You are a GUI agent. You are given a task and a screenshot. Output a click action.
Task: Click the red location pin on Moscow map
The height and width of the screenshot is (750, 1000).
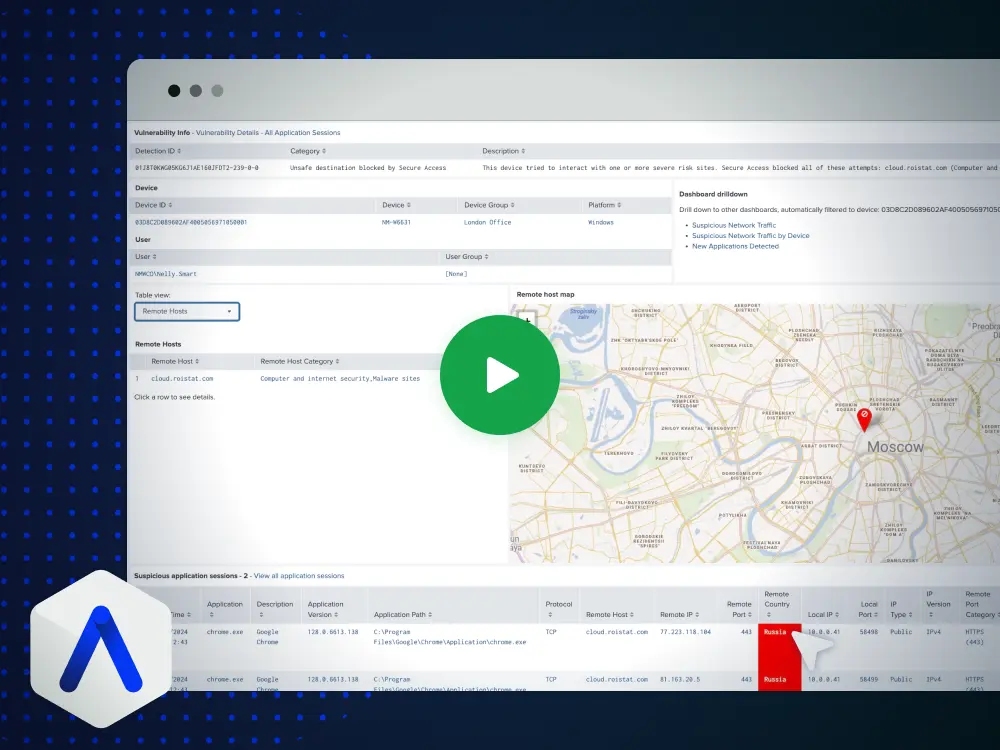(864, 420)
